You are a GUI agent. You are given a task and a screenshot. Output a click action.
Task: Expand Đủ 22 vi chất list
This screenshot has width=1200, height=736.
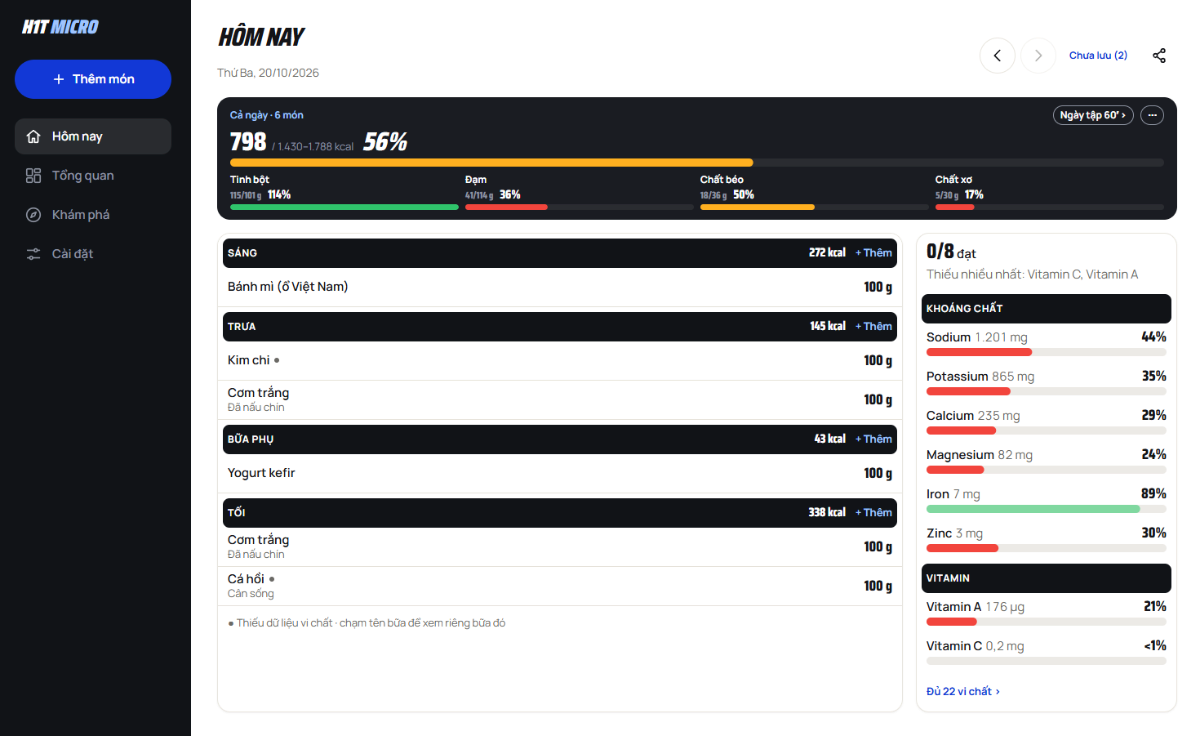(963, 691)
